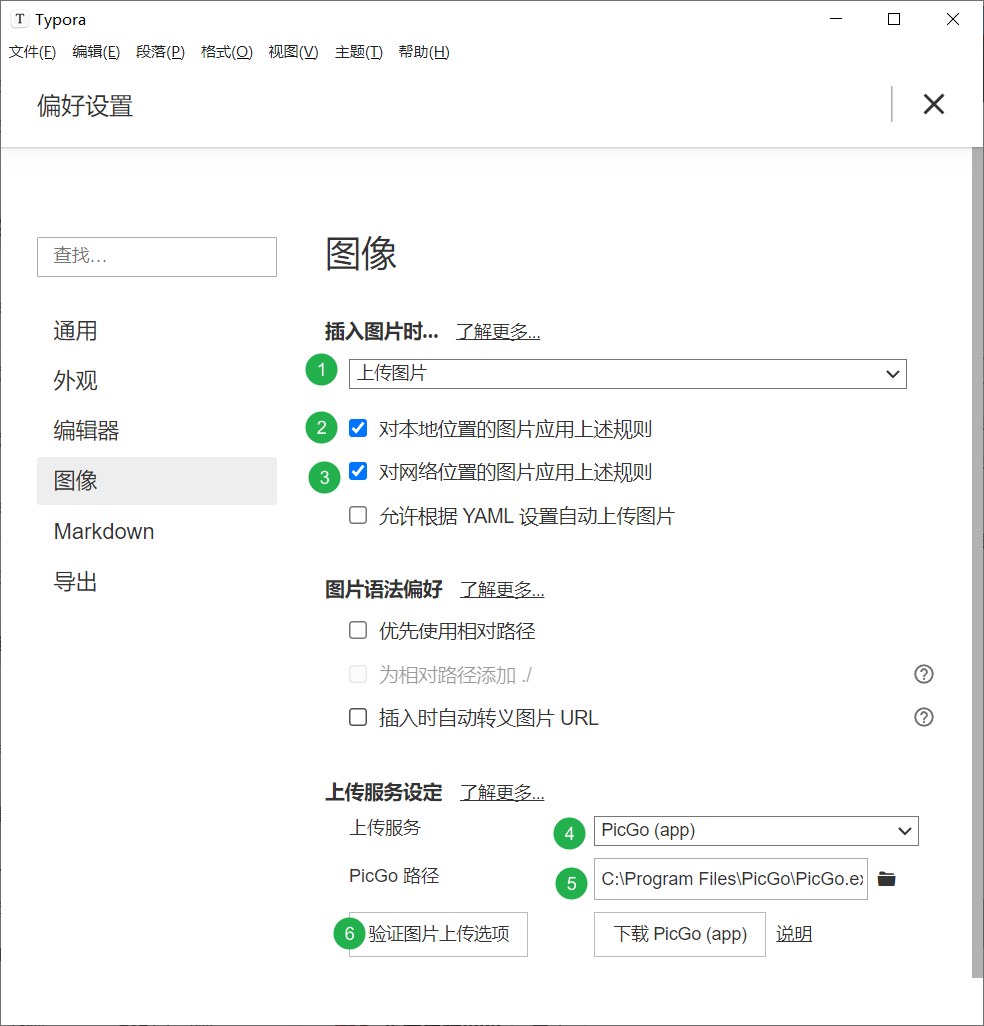Switch to the 外观 settings section

[75, 380]
